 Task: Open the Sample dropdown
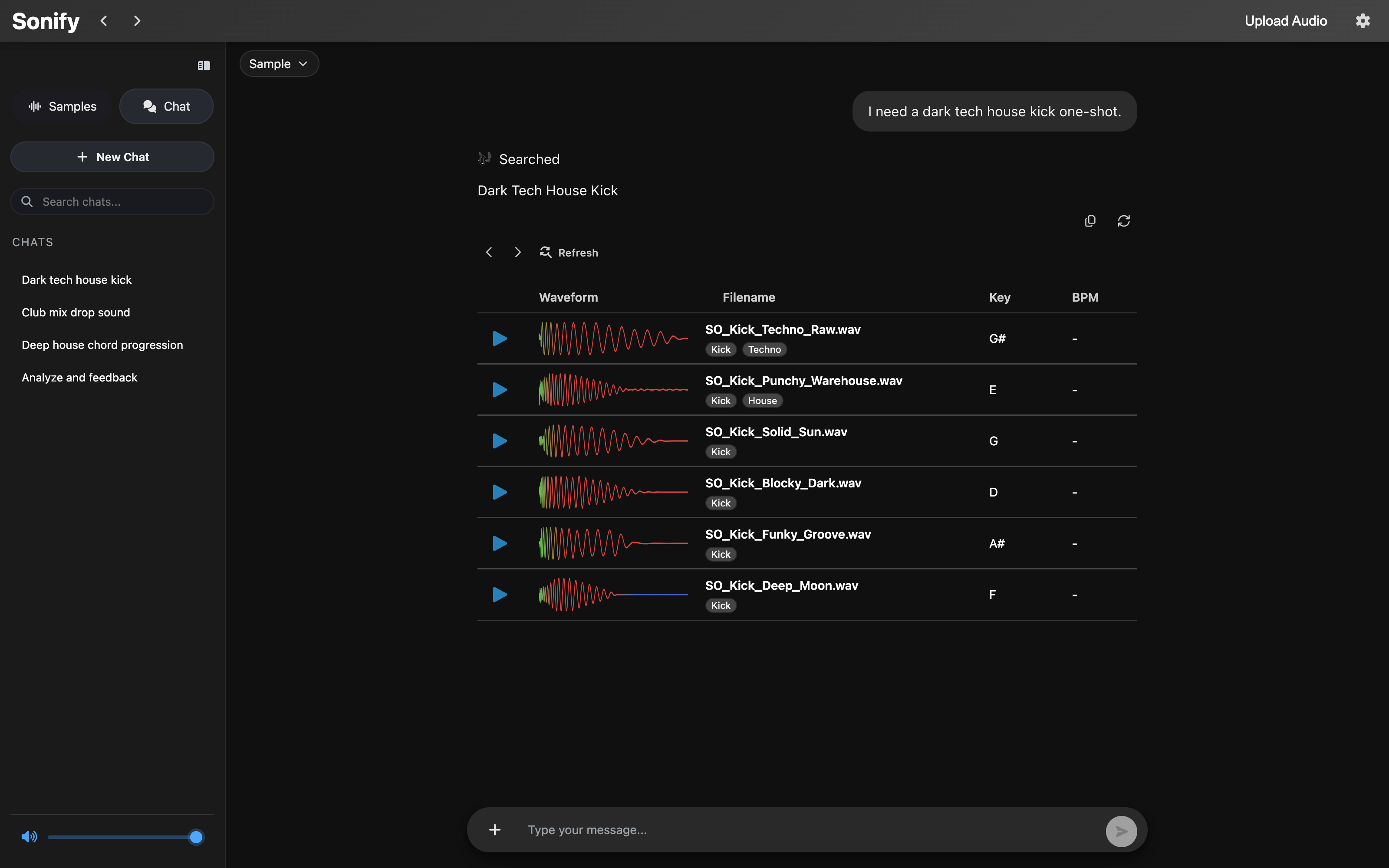point(279,64)
